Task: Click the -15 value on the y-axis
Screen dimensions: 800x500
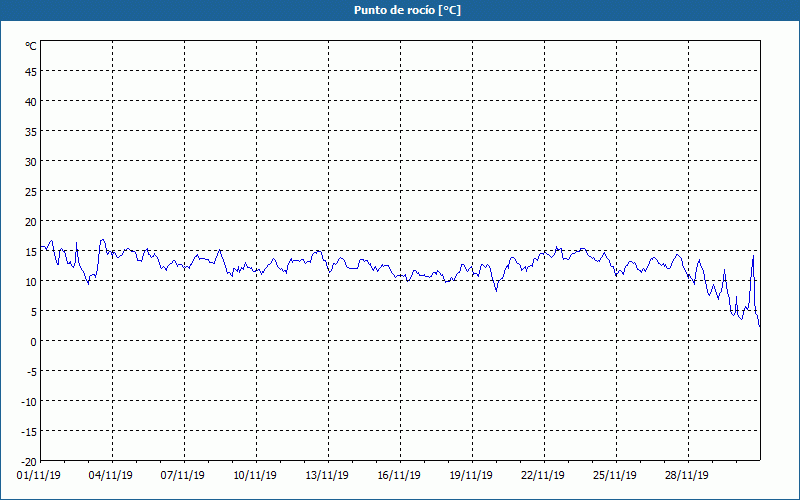Action: click(x=29, y=432)
